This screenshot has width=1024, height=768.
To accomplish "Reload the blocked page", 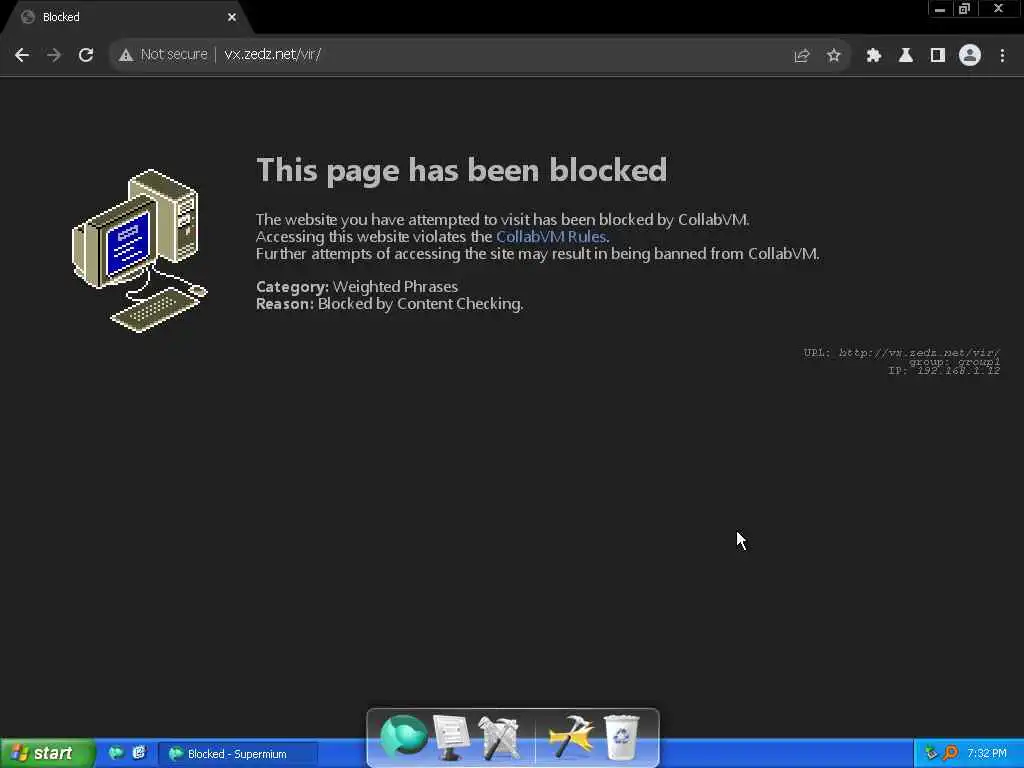I will [86, 55].
